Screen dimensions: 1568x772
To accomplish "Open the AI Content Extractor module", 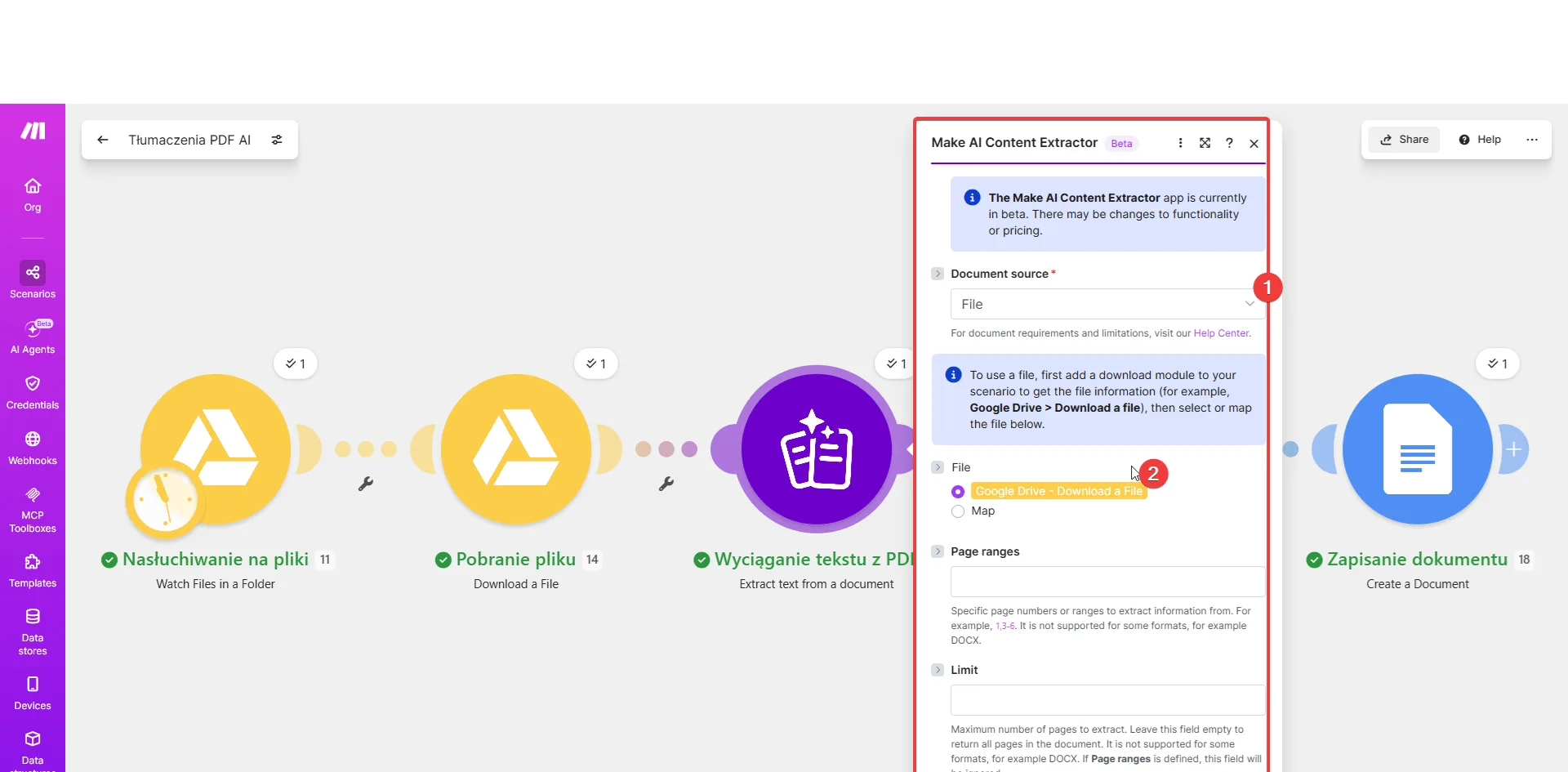I will [817, 448].
